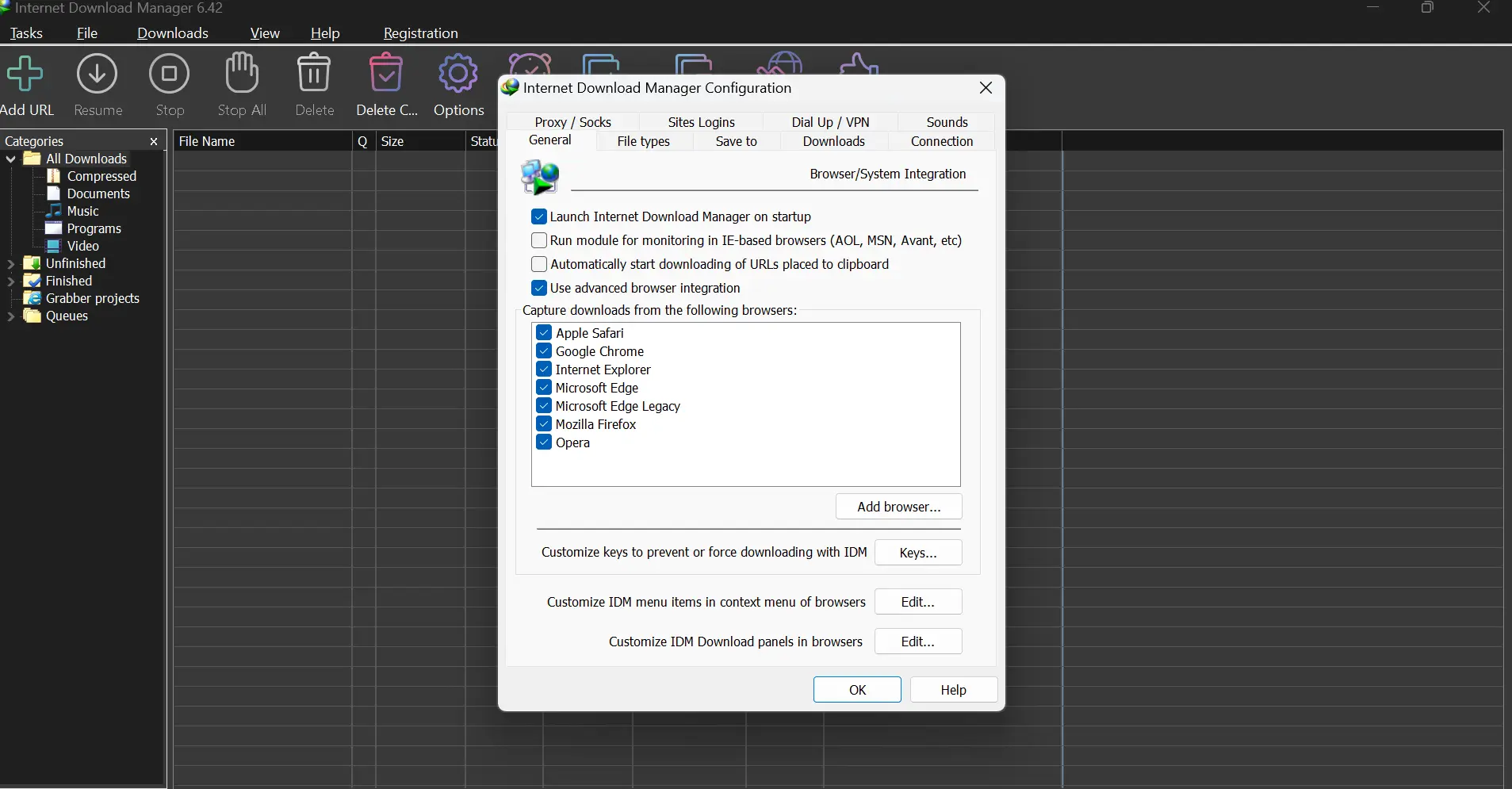Viewport: 1512px width, 789px height.
Task: Switch to Downloads configuration tab
Action: point(834,141)
